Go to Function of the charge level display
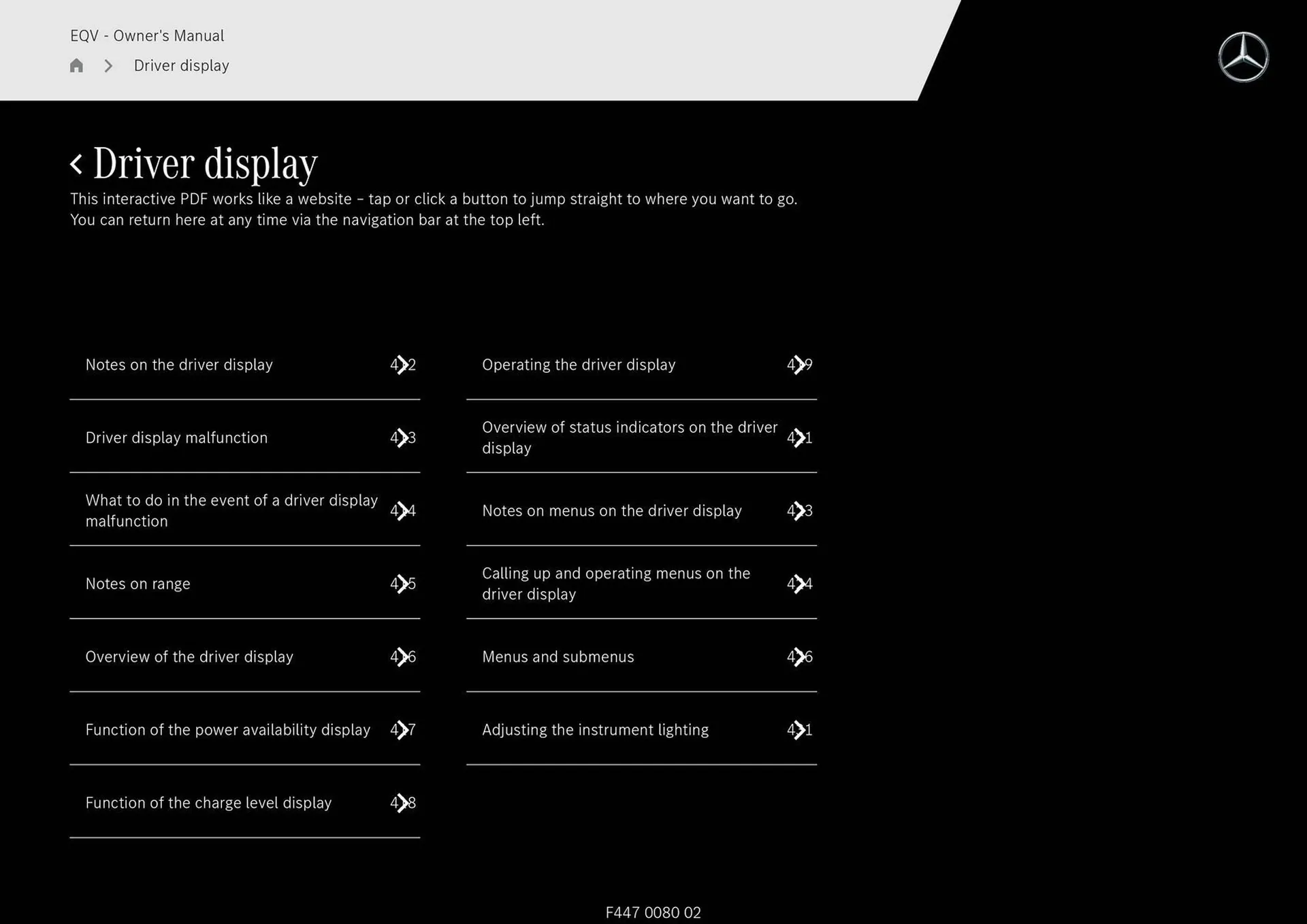This screenshot has width=1307, height=924. [208, 803]
